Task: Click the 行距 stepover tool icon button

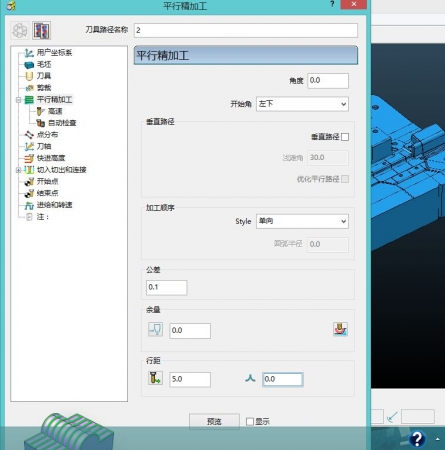Action: pos(155,378)
